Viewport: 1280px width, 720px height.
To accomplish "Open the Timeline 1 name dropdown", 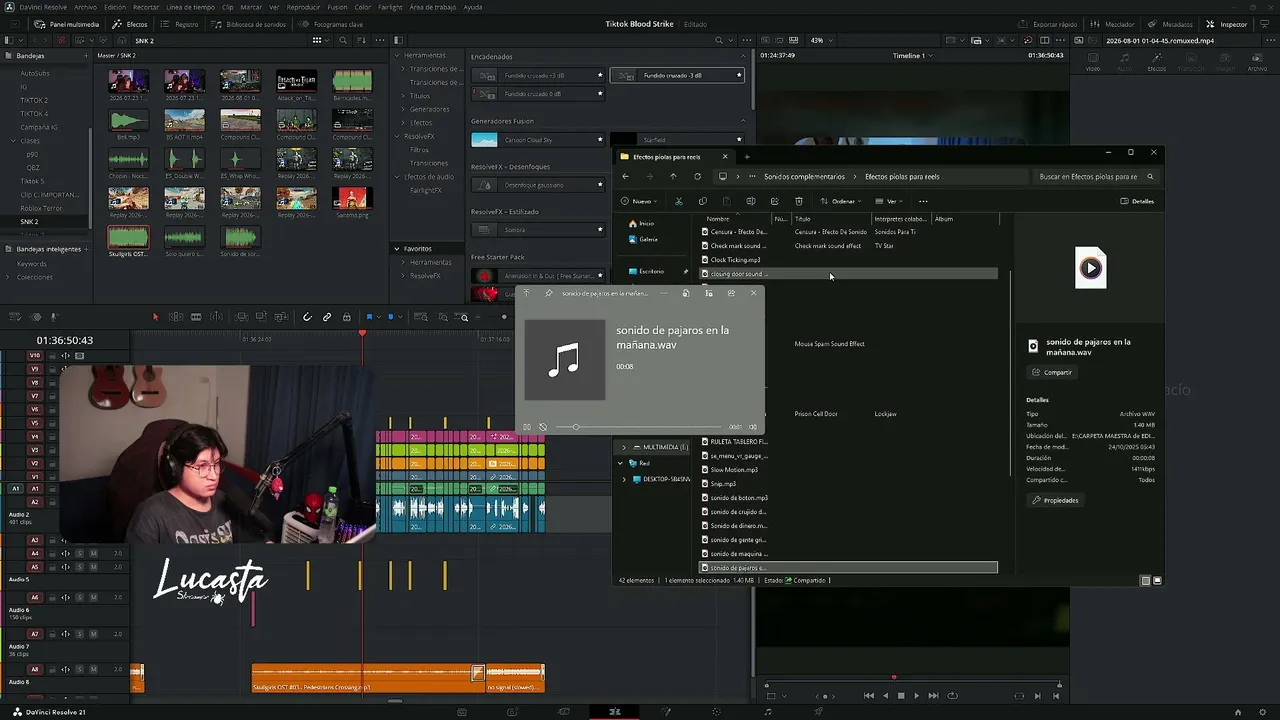I will pyautogui.click(x=912, y=56).
